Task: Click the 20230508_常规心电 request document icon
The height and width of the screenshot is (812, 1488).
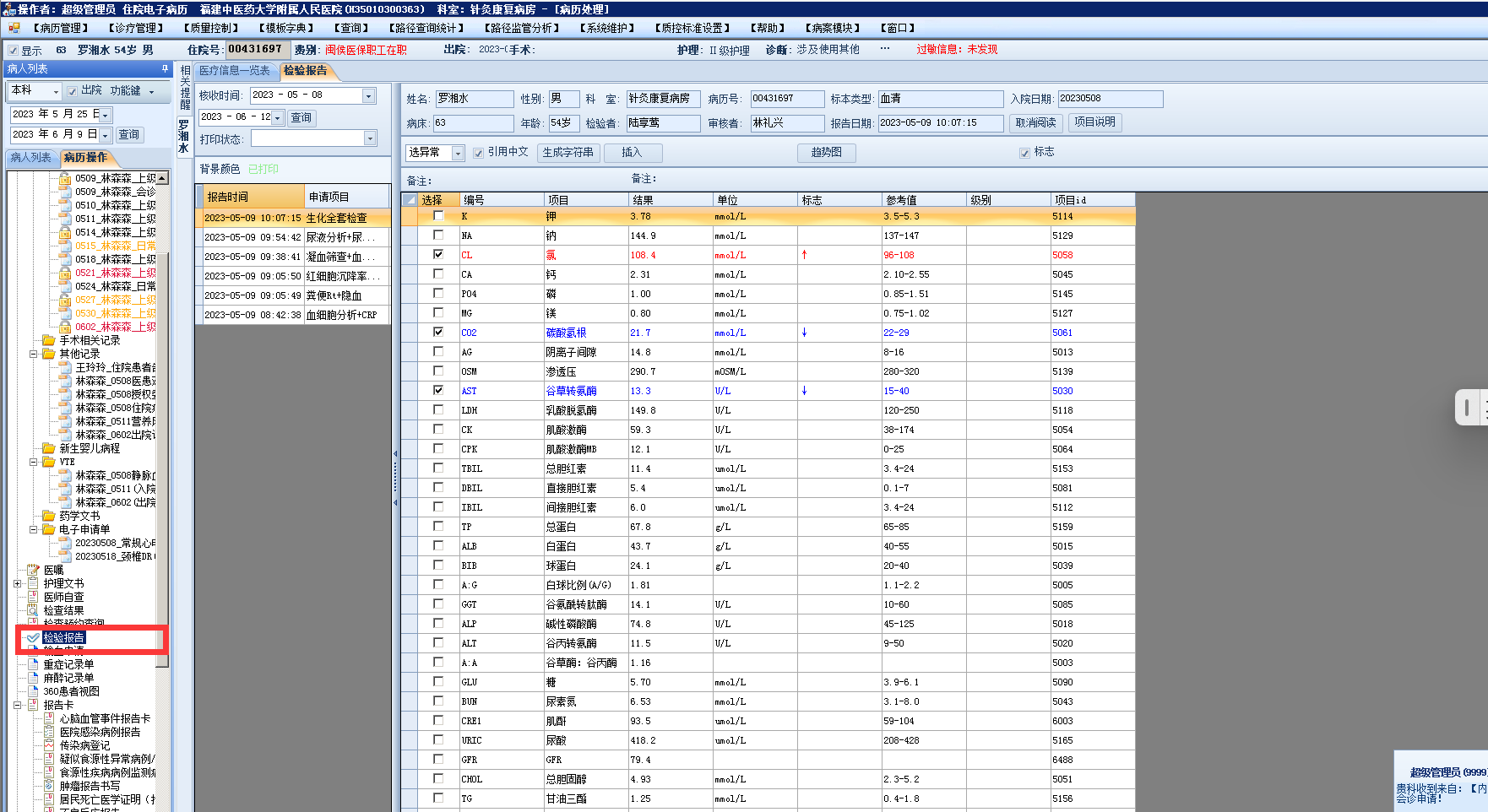Action: click(65, 543)
